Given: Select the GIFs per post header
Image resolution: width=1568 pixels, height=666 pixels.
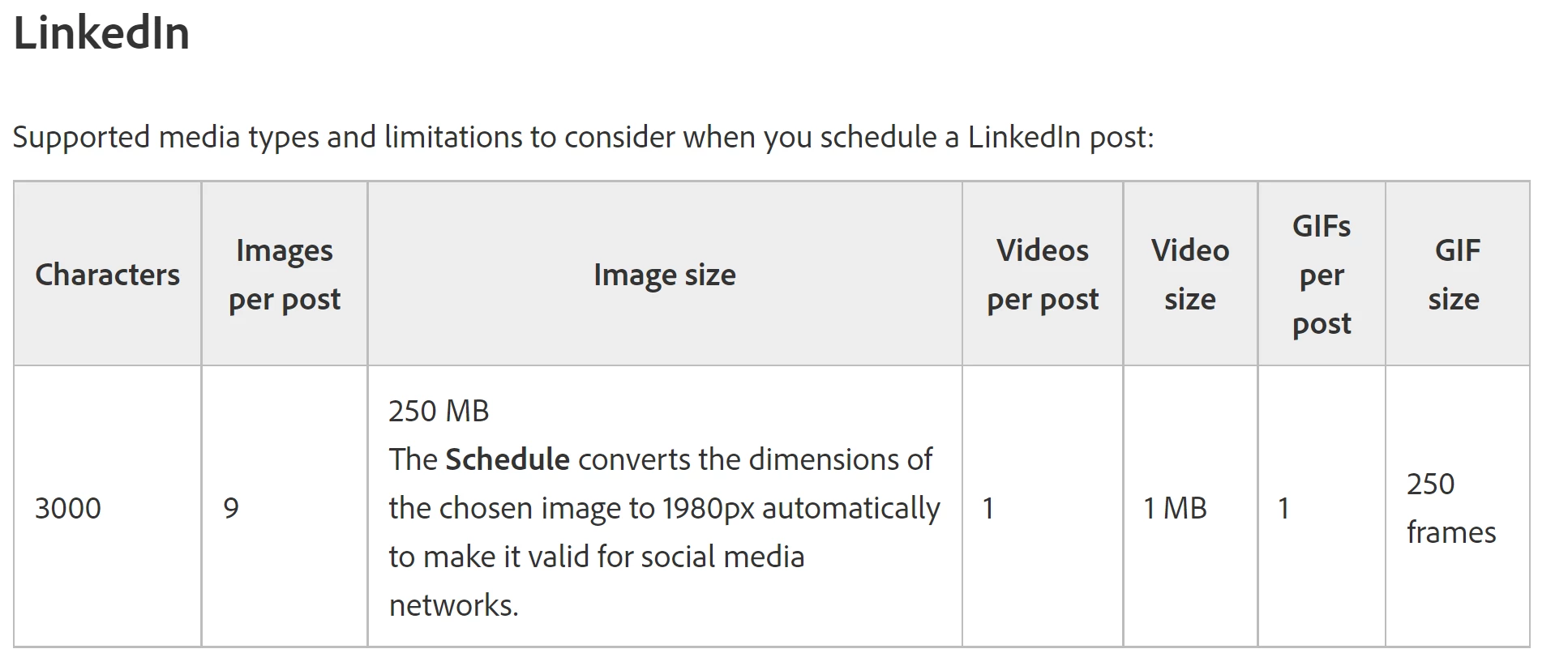Looking at the screenshot, I should pyautogui.click(x=1322, y=275).
